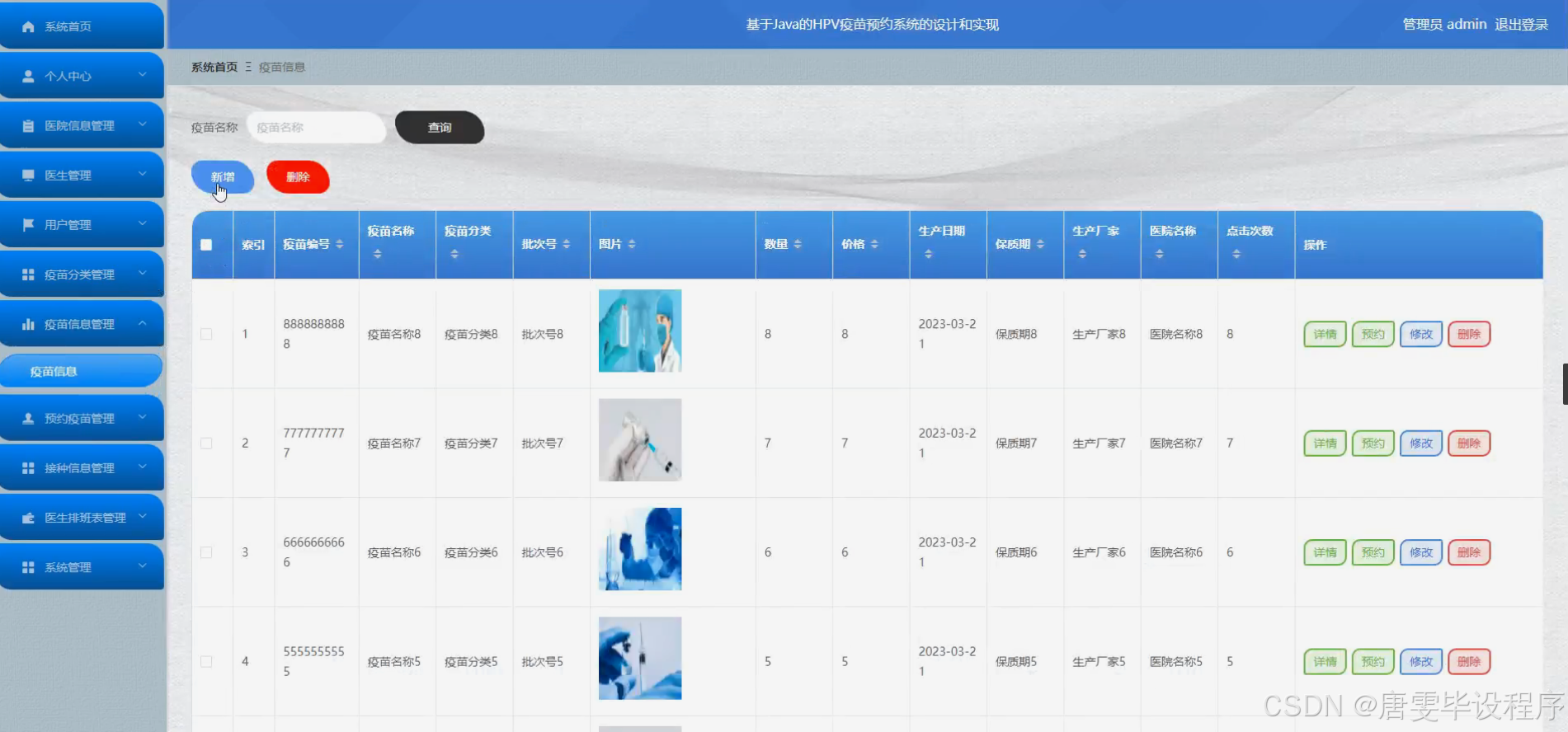Open vaccine image thumbnail in row 3
The height and width of the screenshot is (732, 1568).
(x=640, y=549)
